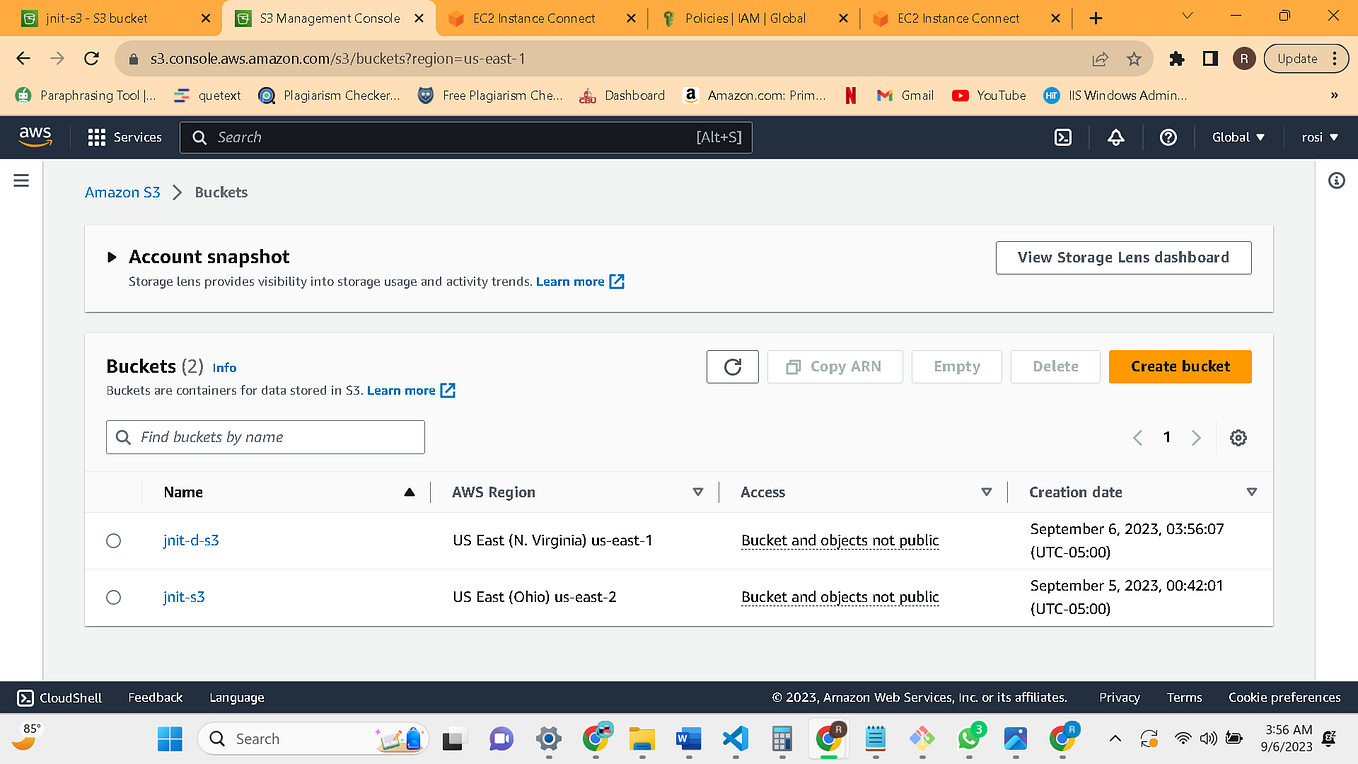The height and width of the screenshot is (764, 1358).
Task: Open table preferences gear for buckets
Action: point(1238,437)
